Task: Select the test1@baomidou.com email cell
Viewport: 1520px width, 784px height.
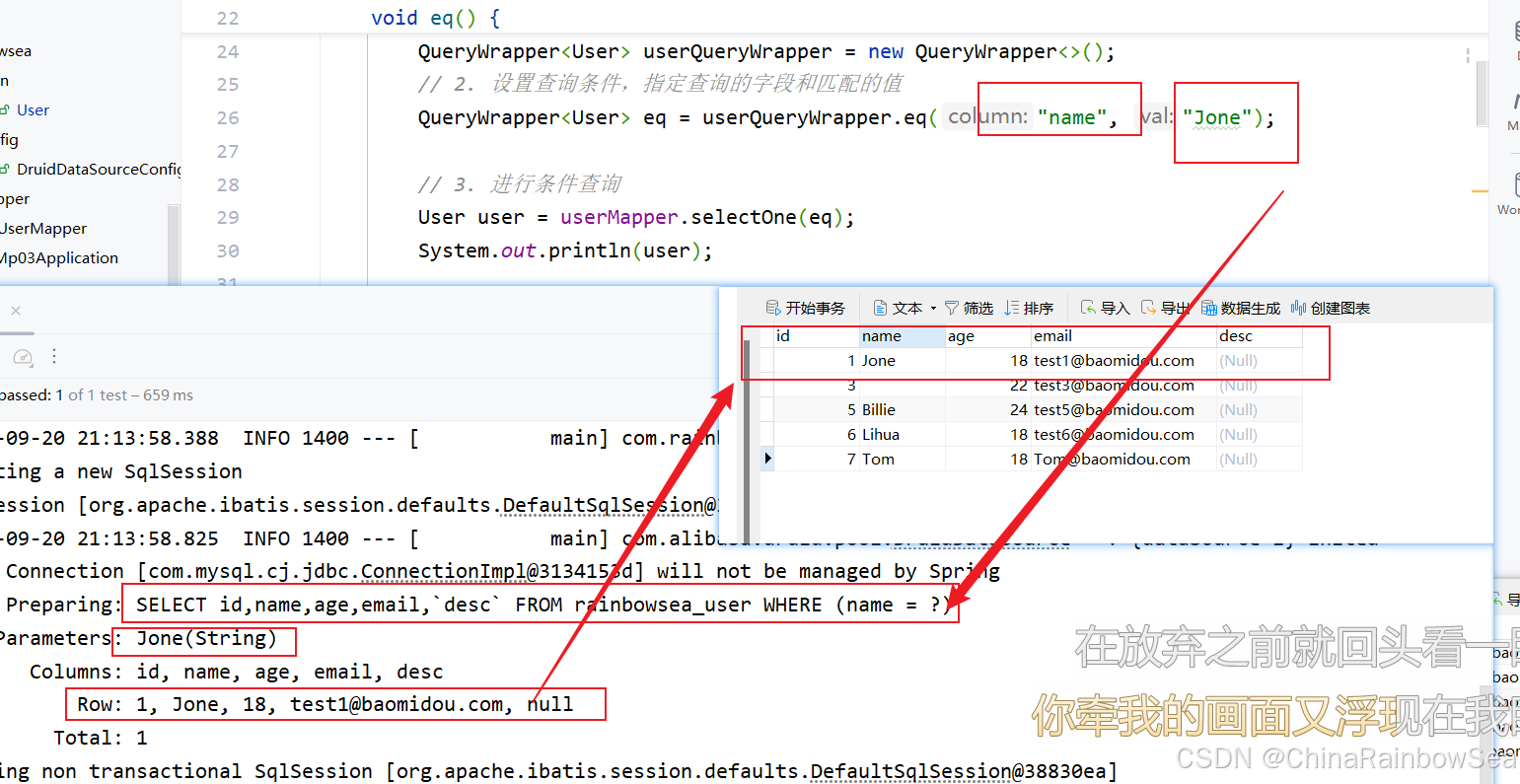Action: click(x=1123, y=361)
